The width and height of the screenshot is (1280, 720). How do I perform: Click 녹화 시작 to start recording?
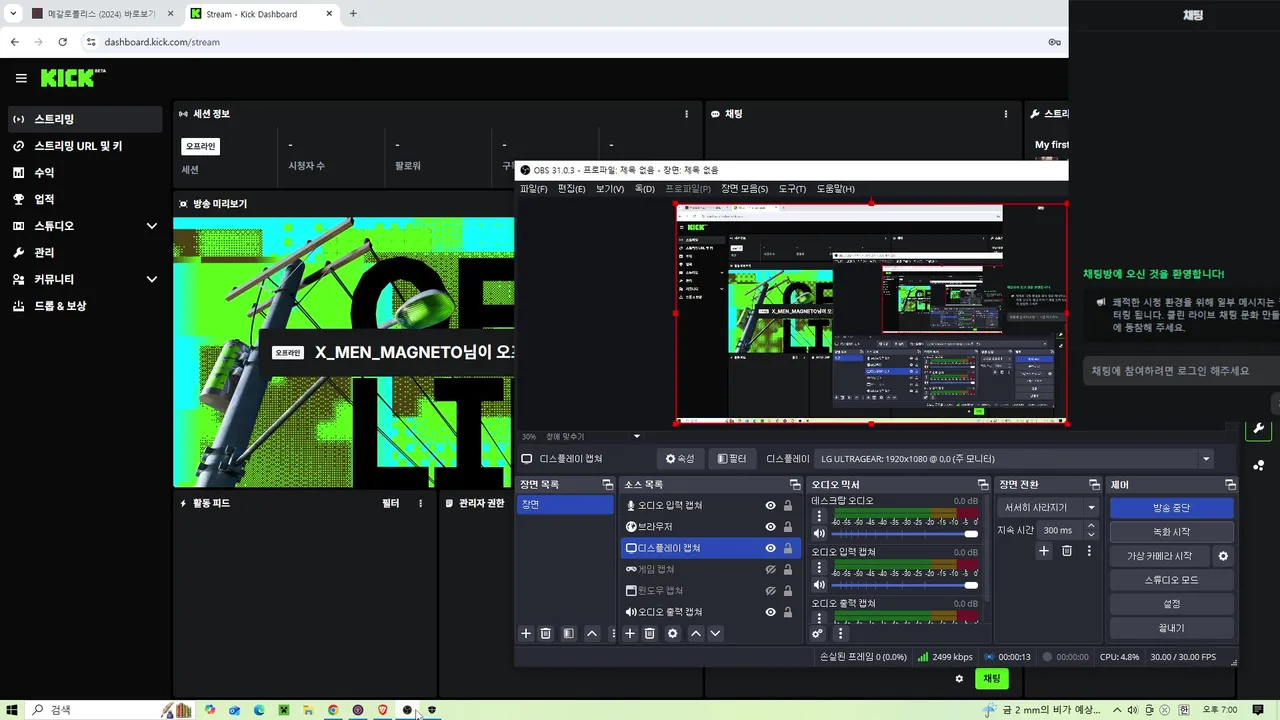coord(1171,532)
